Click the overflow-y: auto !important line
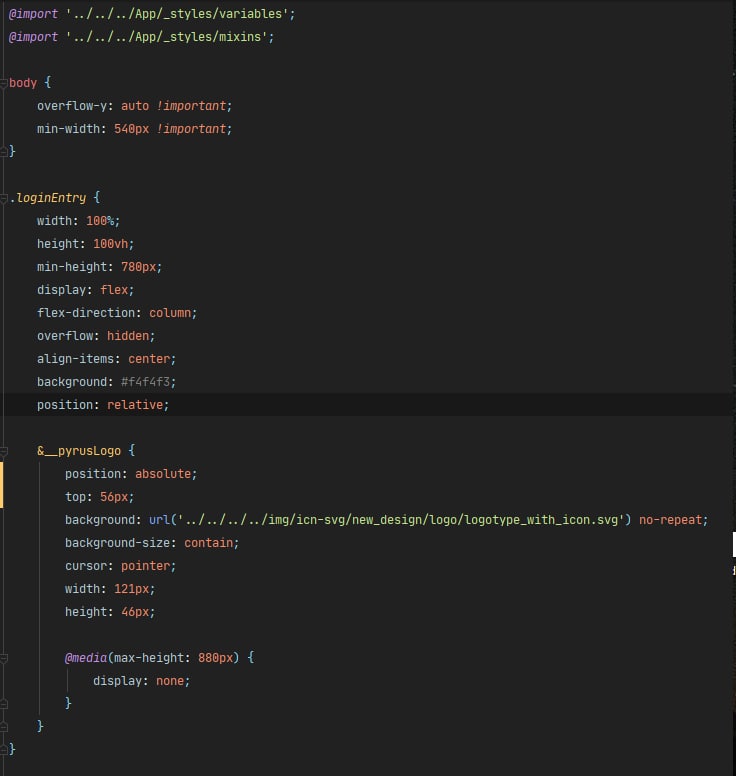The width and height of the screenshot is (736, 776). click(134, 106)
